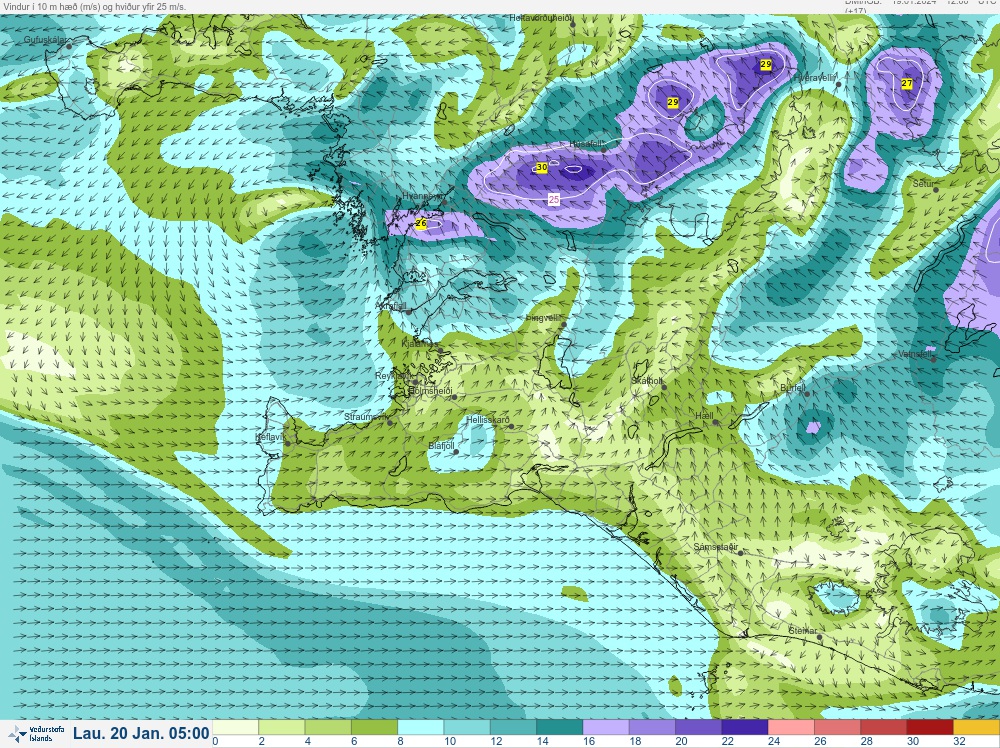Click the Þingvellir station label

[x=543, y=318]
